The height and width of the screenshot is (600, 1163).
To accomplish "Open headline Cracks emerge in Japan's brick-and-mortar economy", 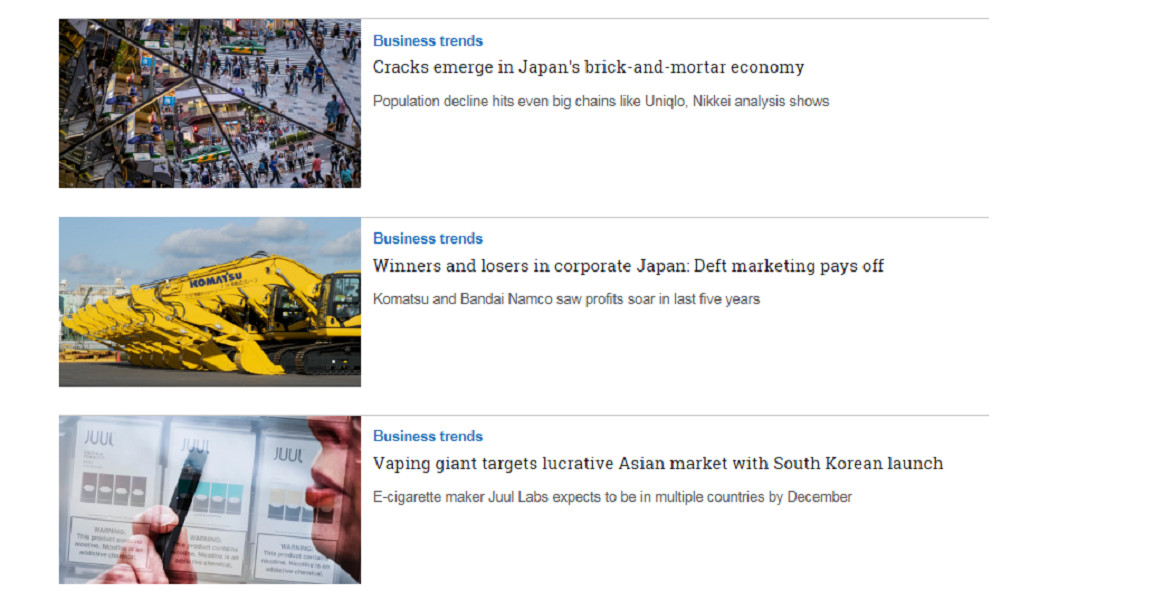I will [588, 67].
